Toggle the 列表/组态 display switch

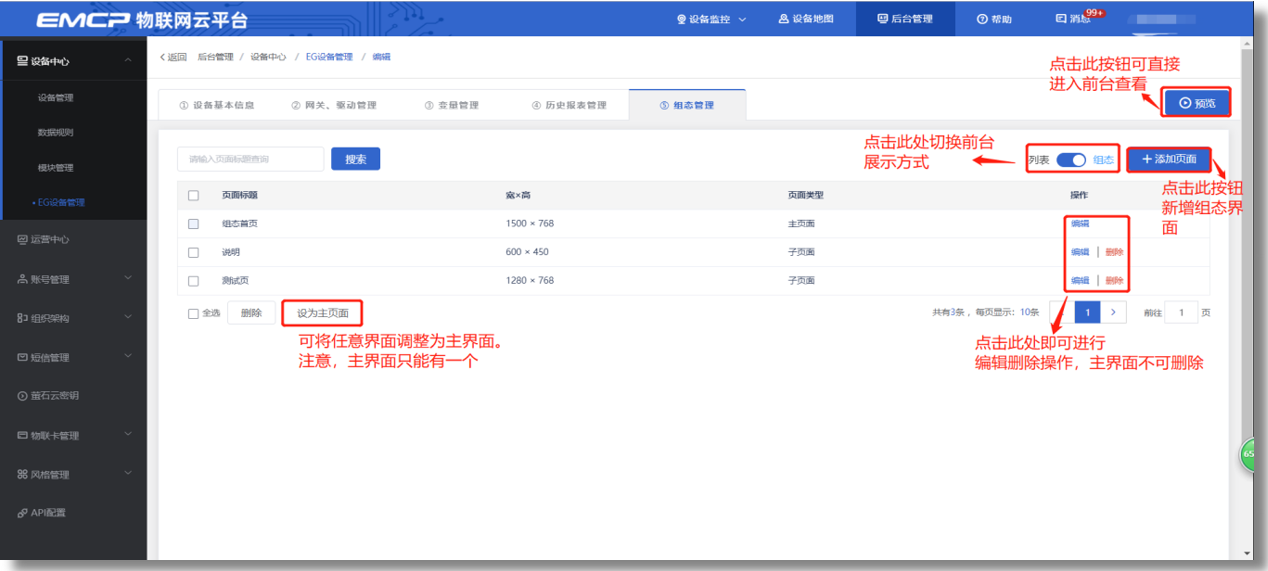click(1071, 160)
